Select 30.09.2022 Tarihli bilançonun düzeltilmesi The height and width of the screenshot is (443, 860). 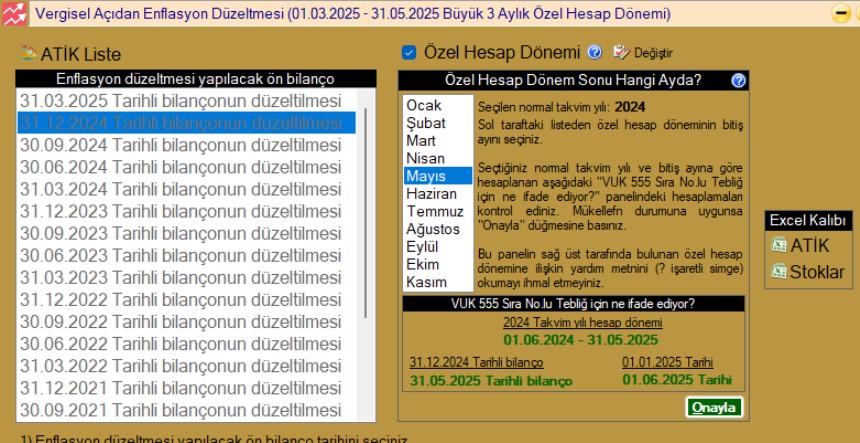pos(186,322)
